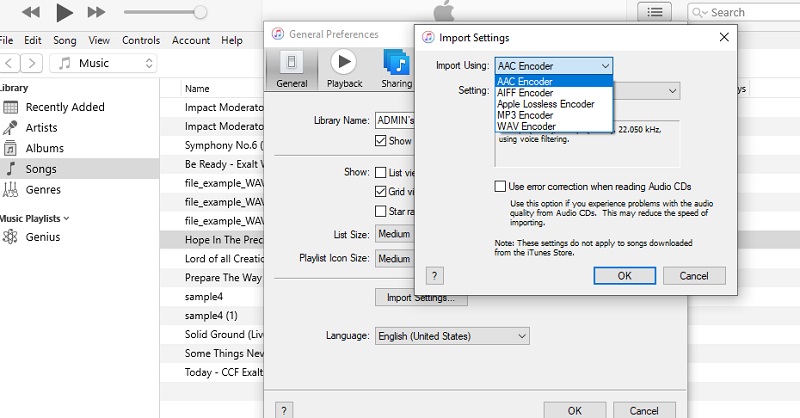Click the General Preferences help button

point(284,410)
